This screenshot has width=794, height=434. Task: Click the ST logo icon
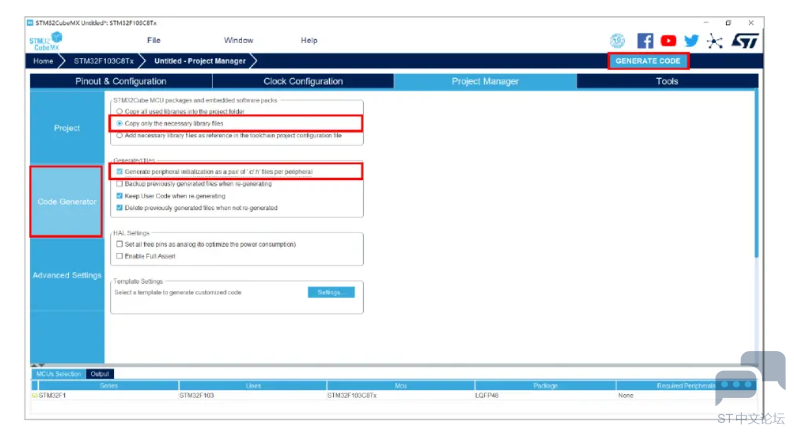(x=745, y=41)
